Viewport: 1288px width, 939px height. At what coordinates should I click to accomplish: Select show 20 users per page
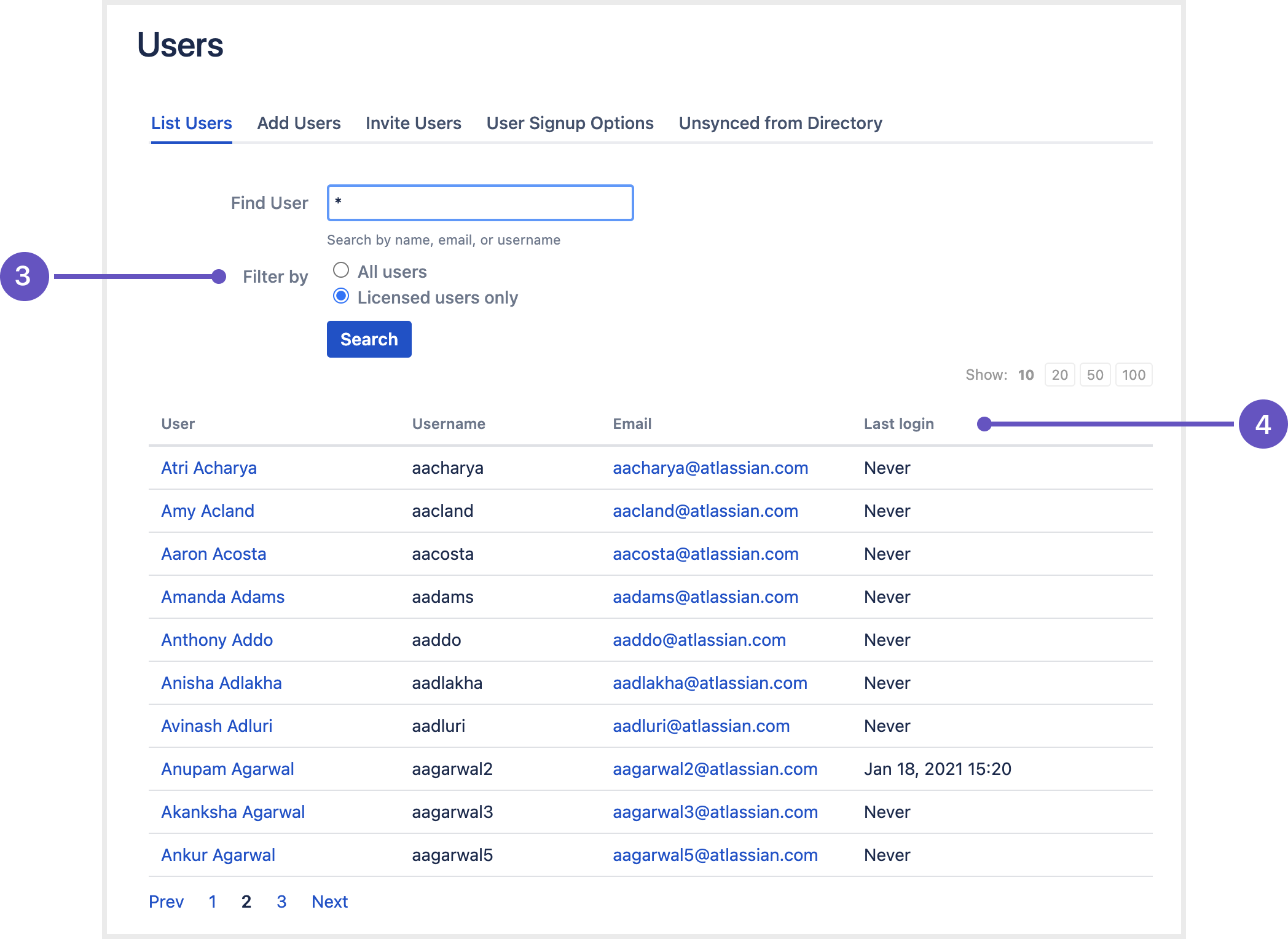coord(1058,374)
